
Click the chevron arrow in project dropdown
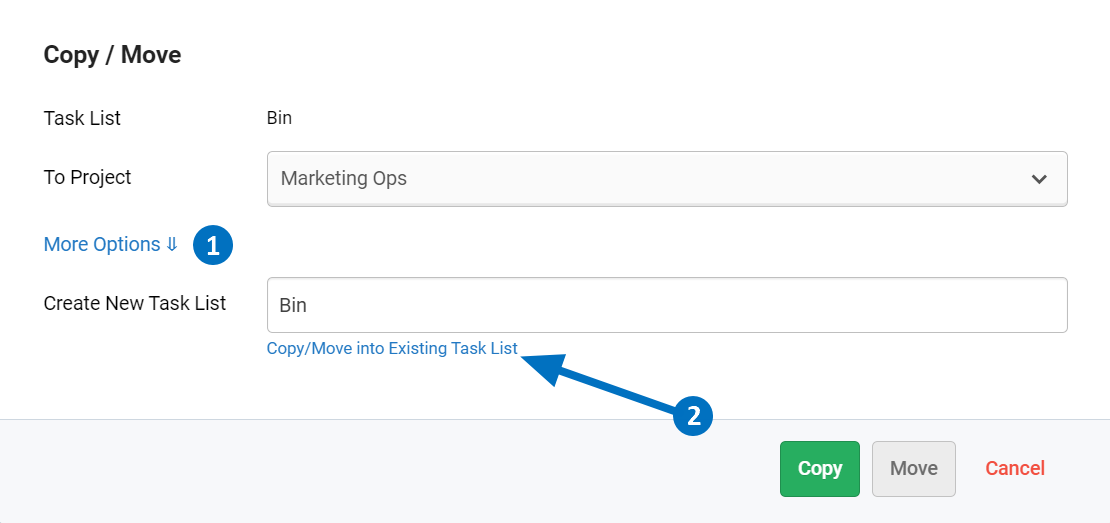tap(1039, 179)
